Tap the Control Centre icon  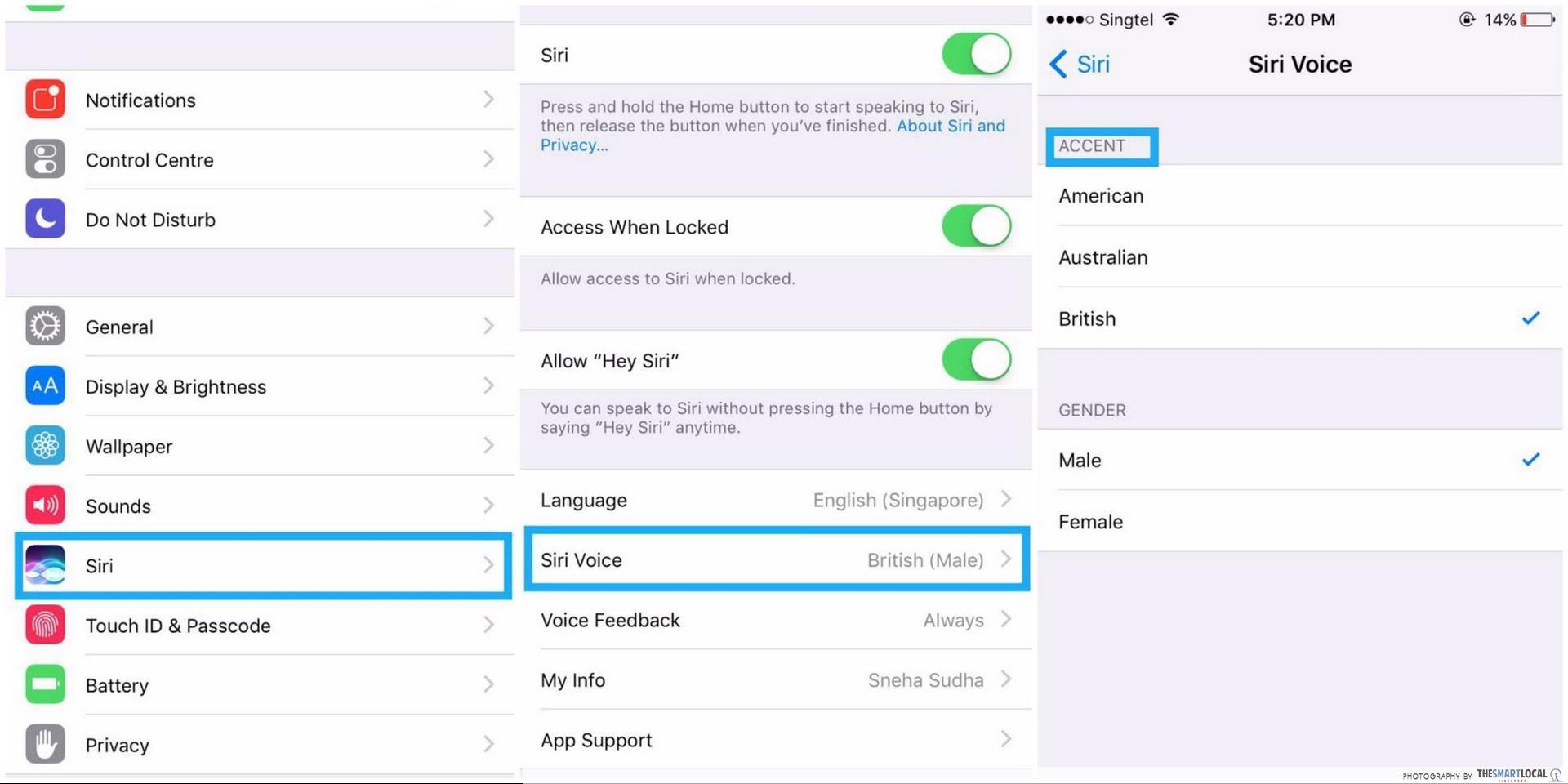pos(45,159)
